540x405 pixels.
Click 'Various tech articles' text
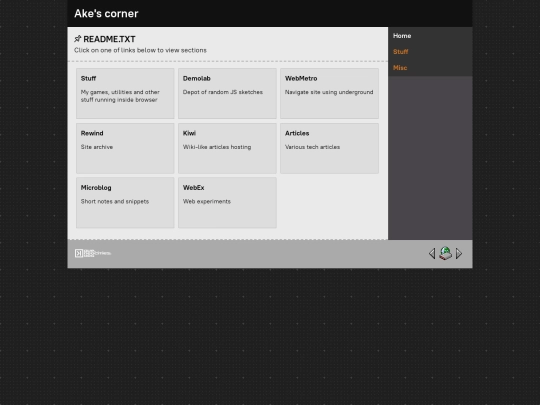[x=312, y=147]
